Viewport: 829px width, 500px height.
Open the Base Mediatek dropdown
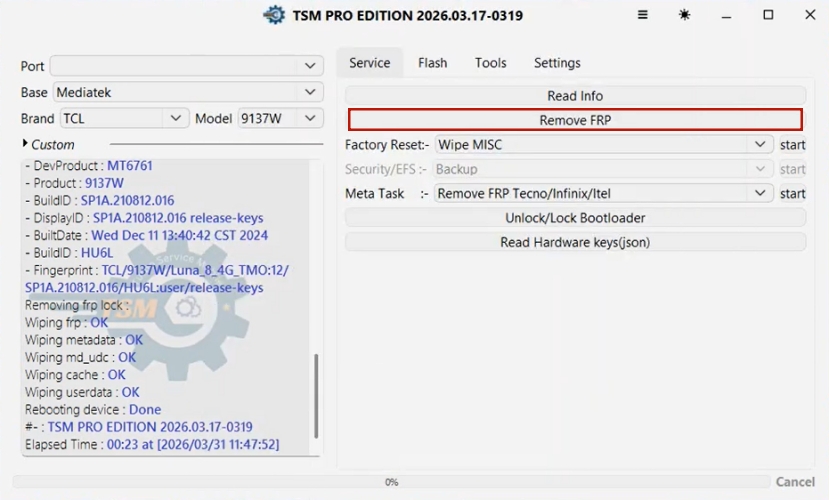tap(188, 92)
